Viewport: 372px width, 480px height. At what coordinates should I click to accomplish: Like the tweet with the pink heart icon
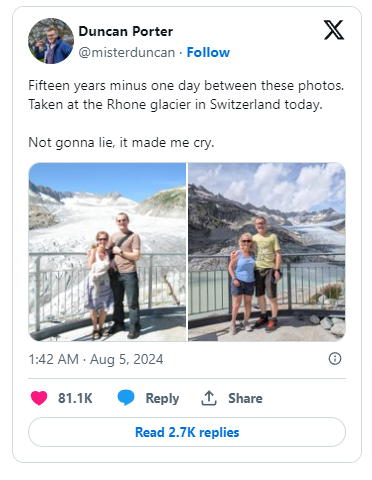point(39,398)
